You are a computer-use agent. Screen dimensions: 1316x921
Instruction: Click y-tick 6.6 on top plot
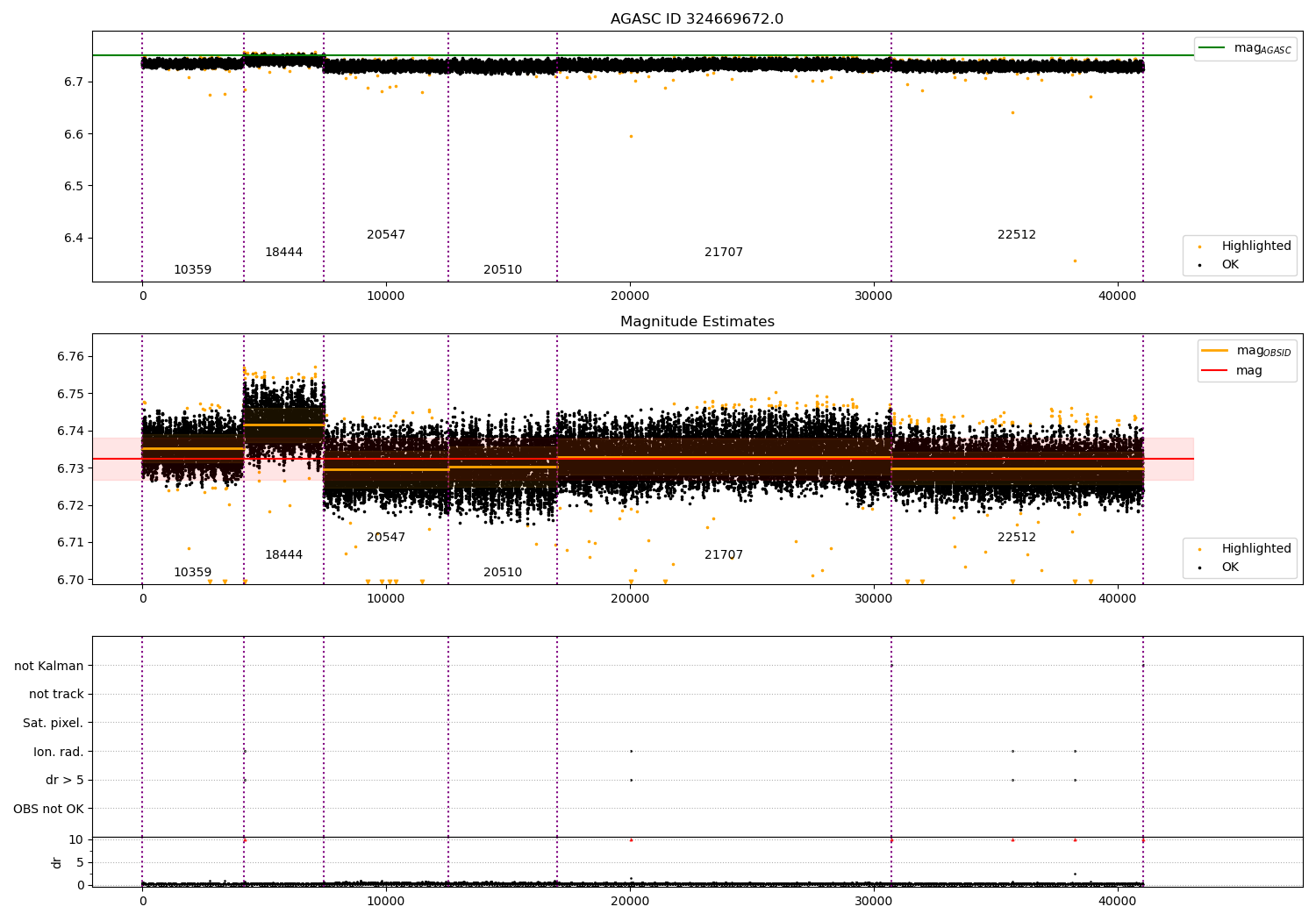[x=74, y=134]
